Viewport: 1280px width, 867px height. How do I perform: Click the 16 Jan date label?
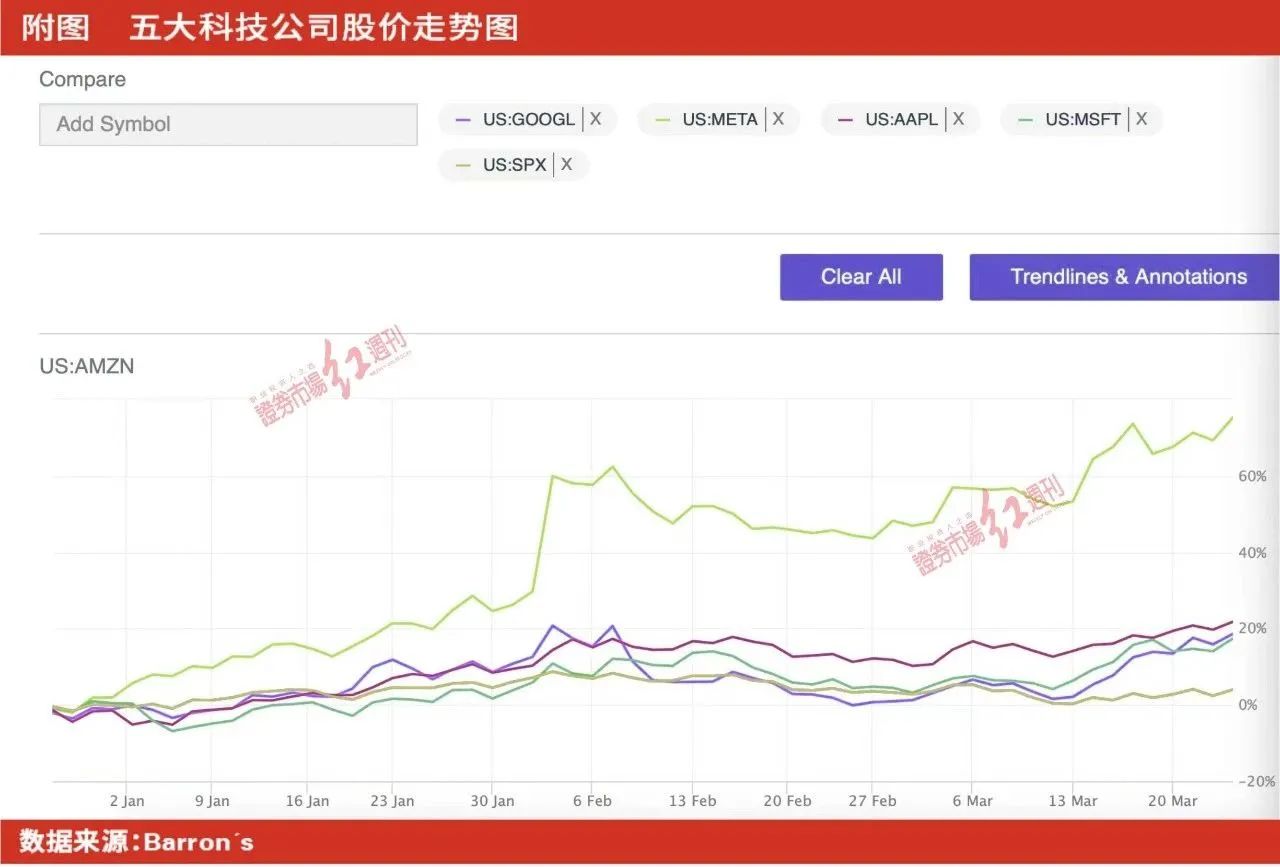click(307, 801)
